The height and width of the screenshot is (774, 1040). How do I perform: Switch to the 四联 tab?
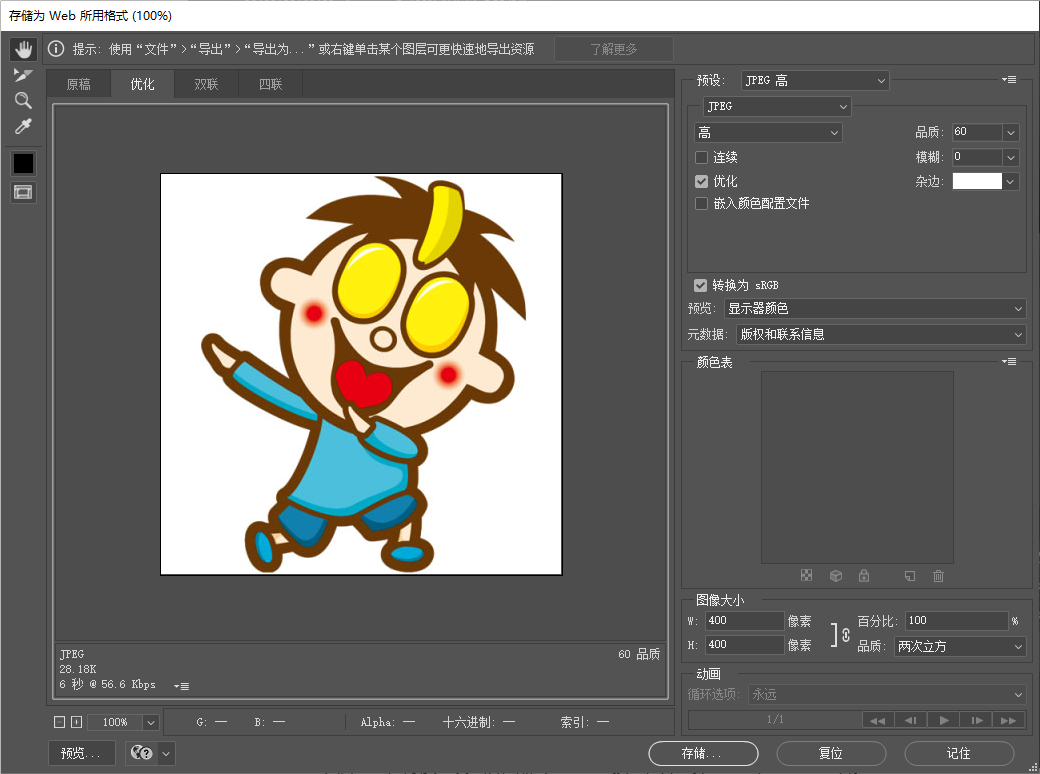(268, 84)
